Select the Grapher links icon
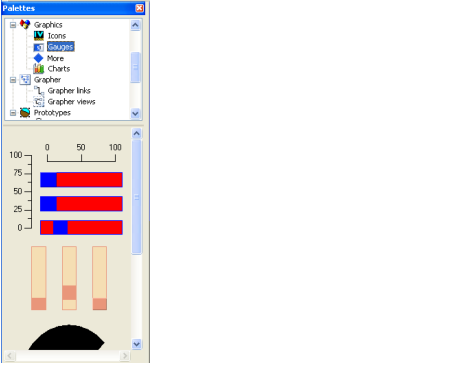Screen dimensions: 473x365 (x=39, y=90)
